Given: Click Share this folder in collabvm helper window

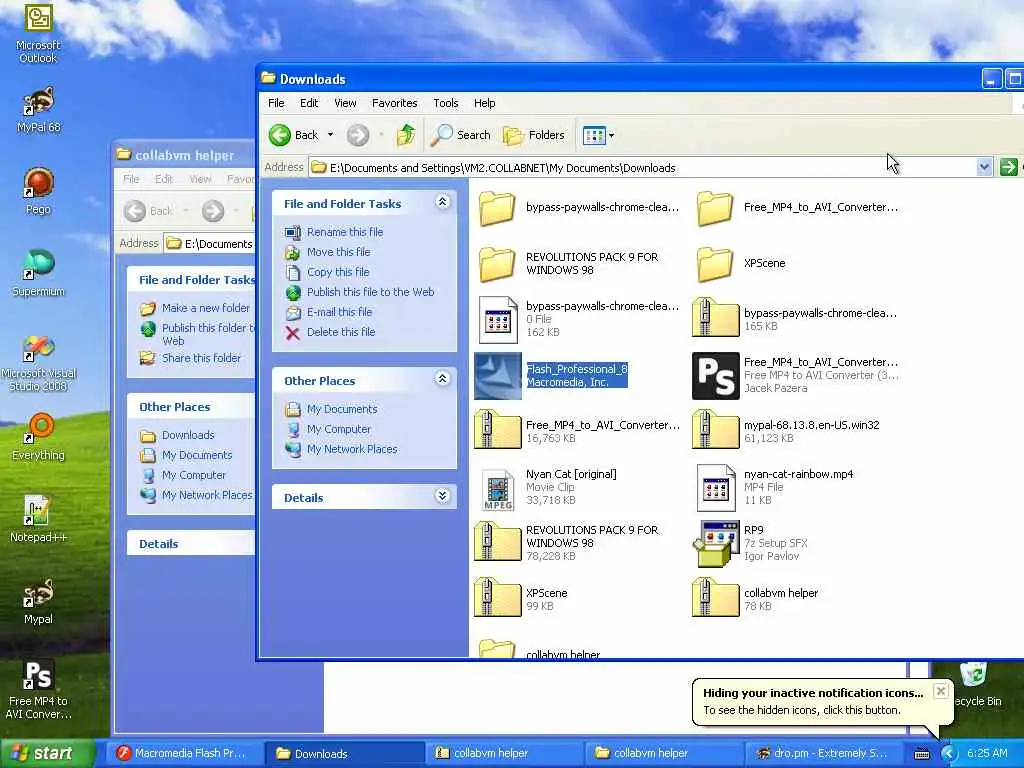Looking at the screenshot, I should point(201,359).
